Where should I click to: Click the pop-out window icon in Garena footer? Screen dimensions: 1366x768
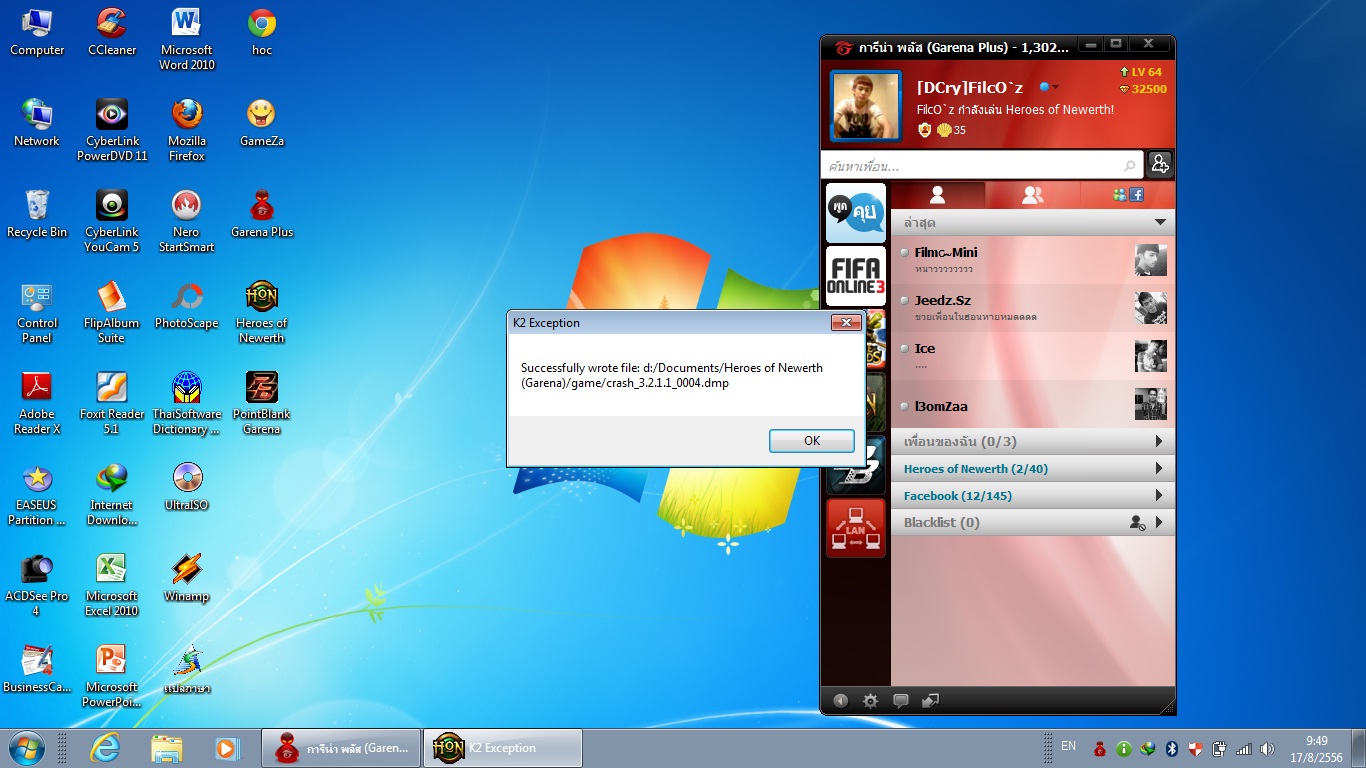pyautogui.click(x=930, y=701)
